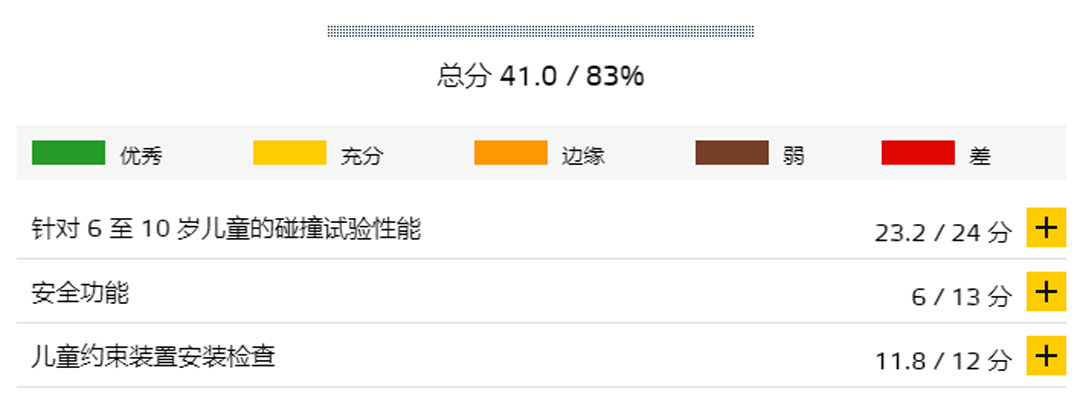Click the green 优秀 color swatch
1080x409 pixels.
[x=68, y=153]
